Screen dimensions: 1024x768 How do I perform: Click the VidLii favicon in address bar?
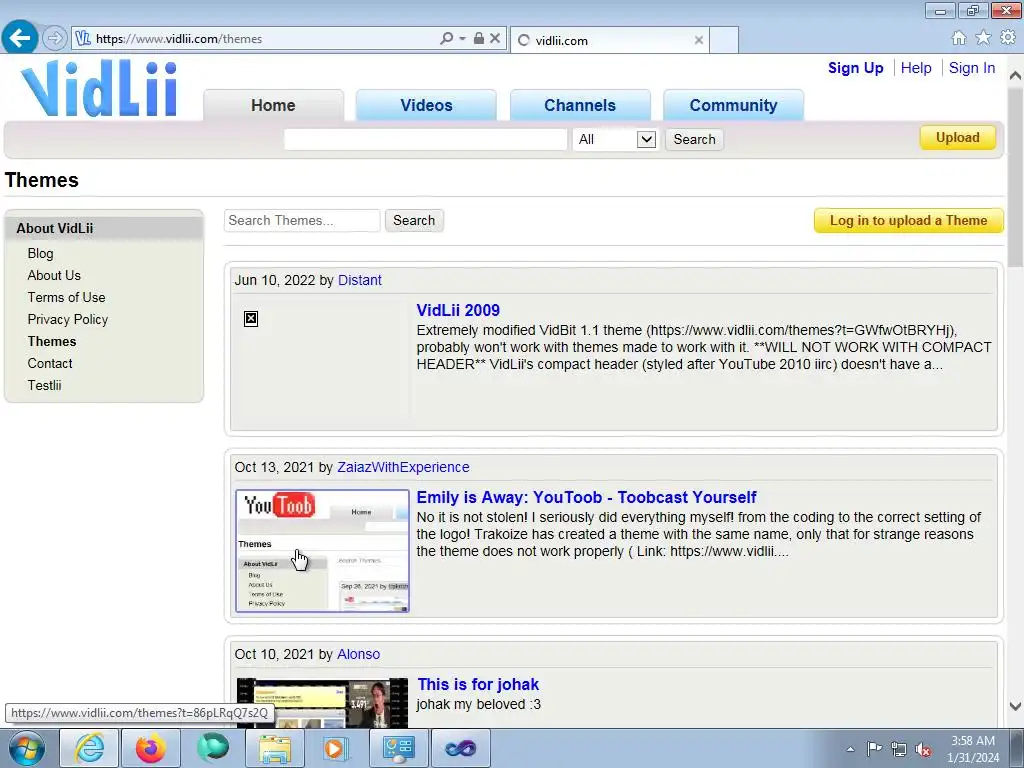pos(83,39)
